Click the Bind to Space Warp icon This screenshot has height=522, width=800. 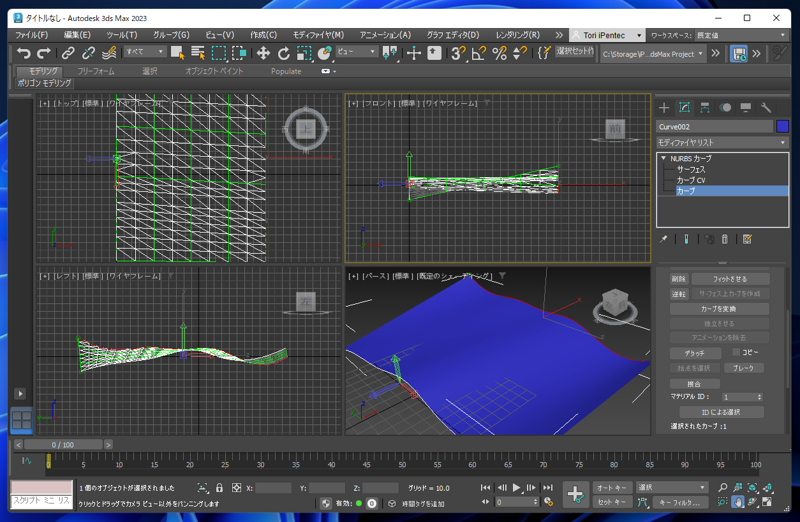click(109, 53)
